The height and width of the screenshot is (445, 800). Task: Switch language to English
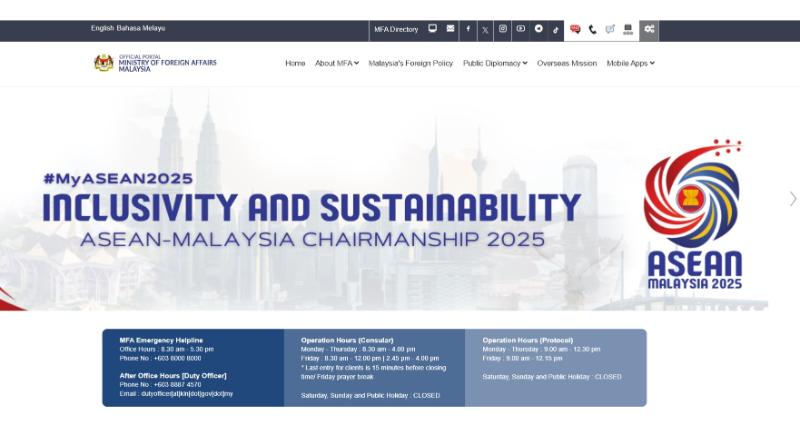103,28
